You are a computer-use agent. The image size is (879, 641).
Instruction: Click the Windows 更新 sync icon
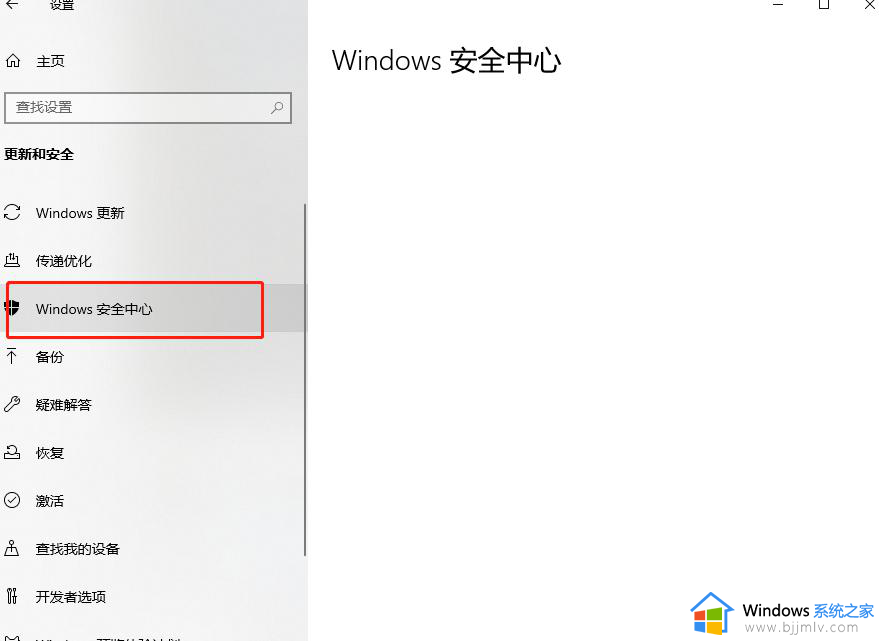(x=12, y=213)
